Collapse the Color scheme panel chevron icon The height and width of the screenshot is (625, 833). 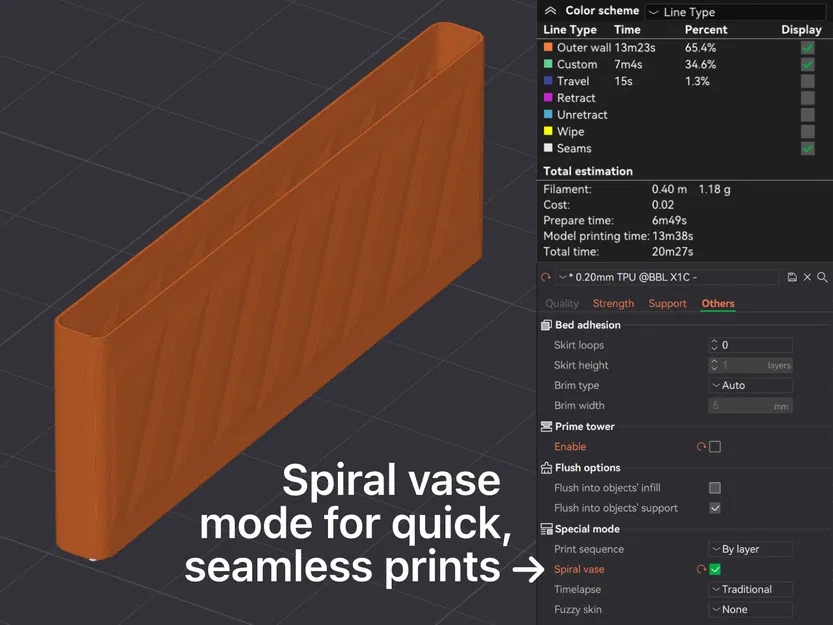tap(550, 11)
